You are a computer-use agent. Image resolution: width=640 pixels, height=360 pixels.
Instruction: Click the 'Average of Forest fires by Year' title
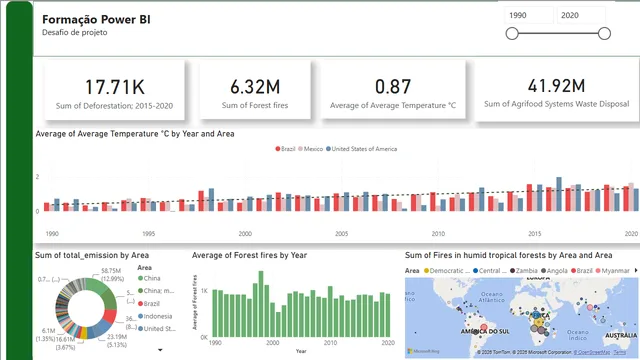coord(249,256)
